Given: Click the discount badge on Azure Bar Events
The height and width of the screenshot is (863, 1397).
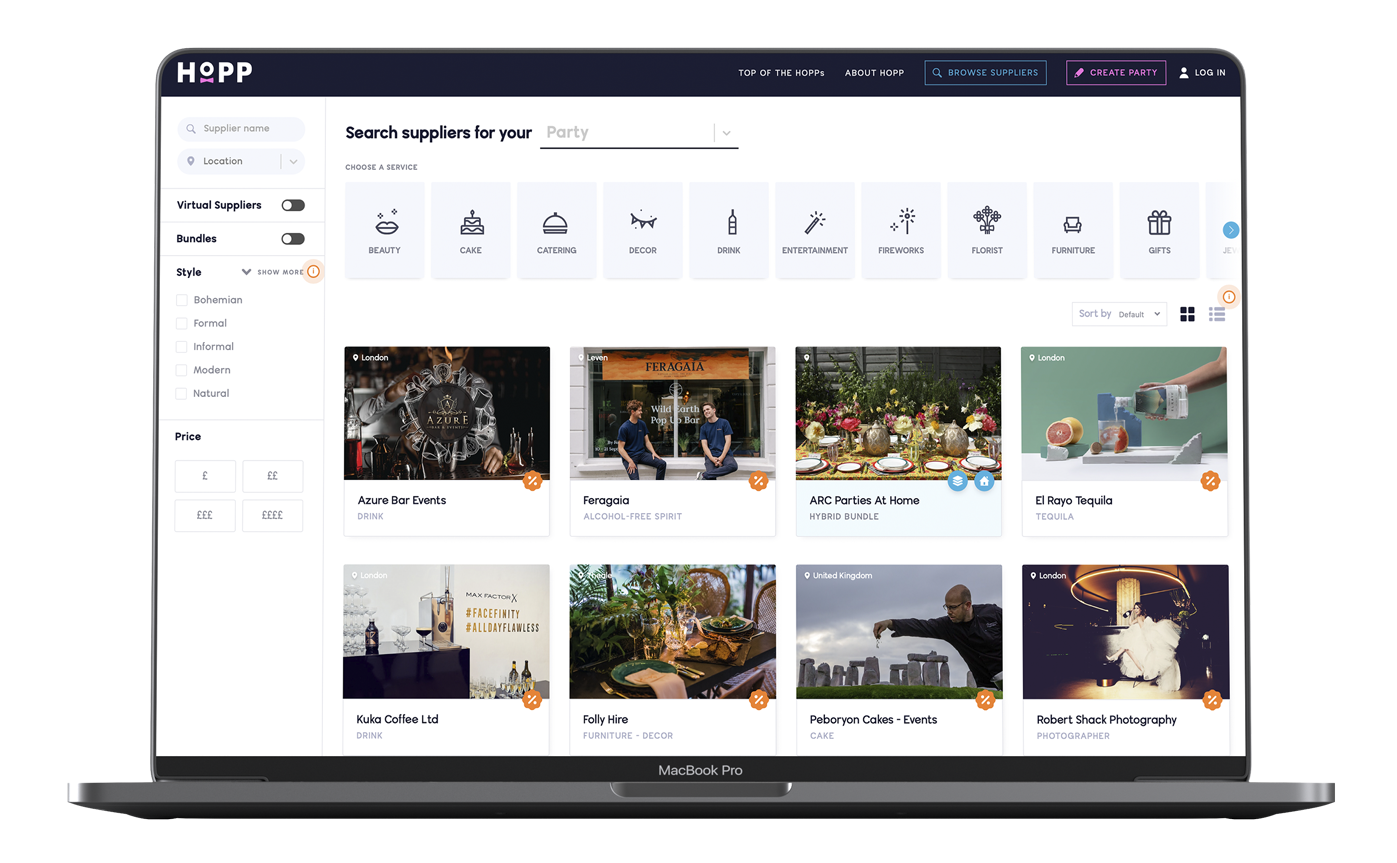Looking at the screenshot, I should [x=532, y=482].
